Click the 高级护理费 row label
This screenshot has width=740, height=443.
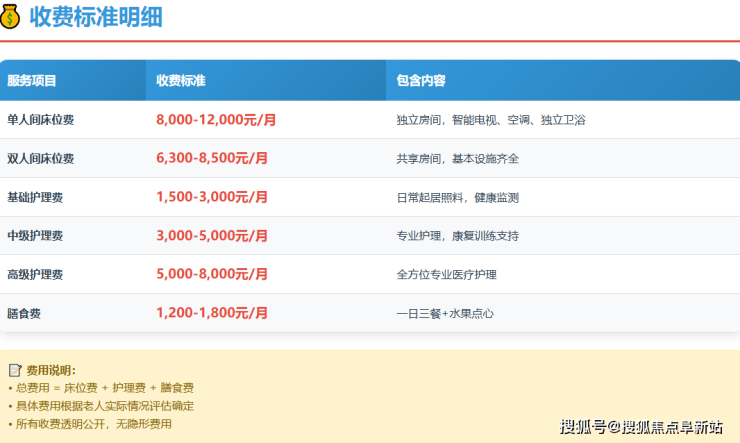(x=35, y=275)
